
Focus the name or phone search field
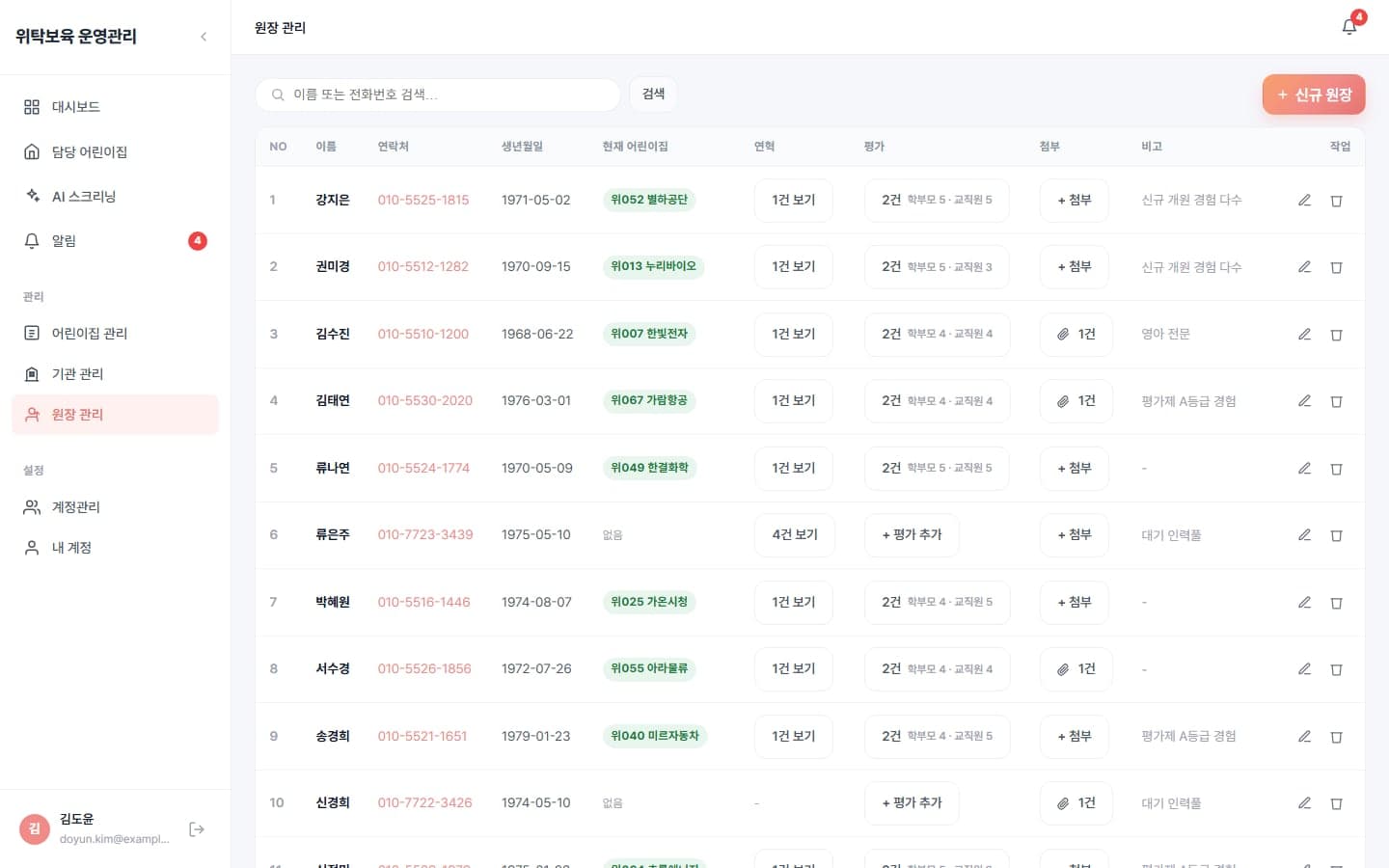[x=438, y=95]
